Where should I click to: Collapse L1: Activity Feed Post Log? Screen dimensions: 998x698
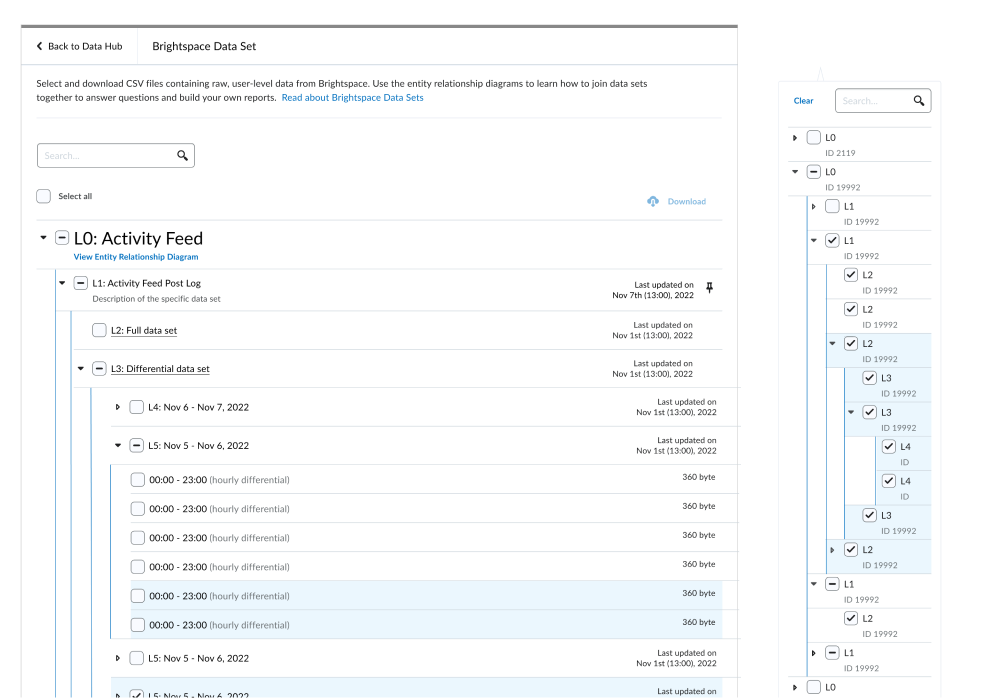[62, 283]
